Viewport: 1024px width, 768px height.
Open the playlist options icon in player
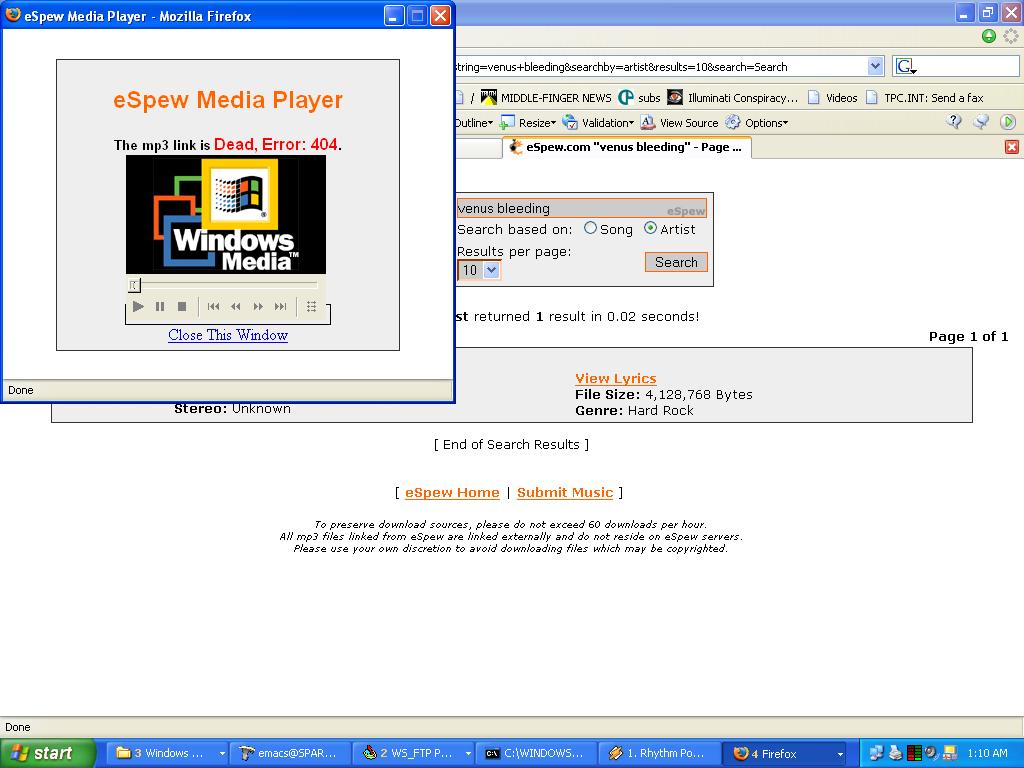point(311,307)
